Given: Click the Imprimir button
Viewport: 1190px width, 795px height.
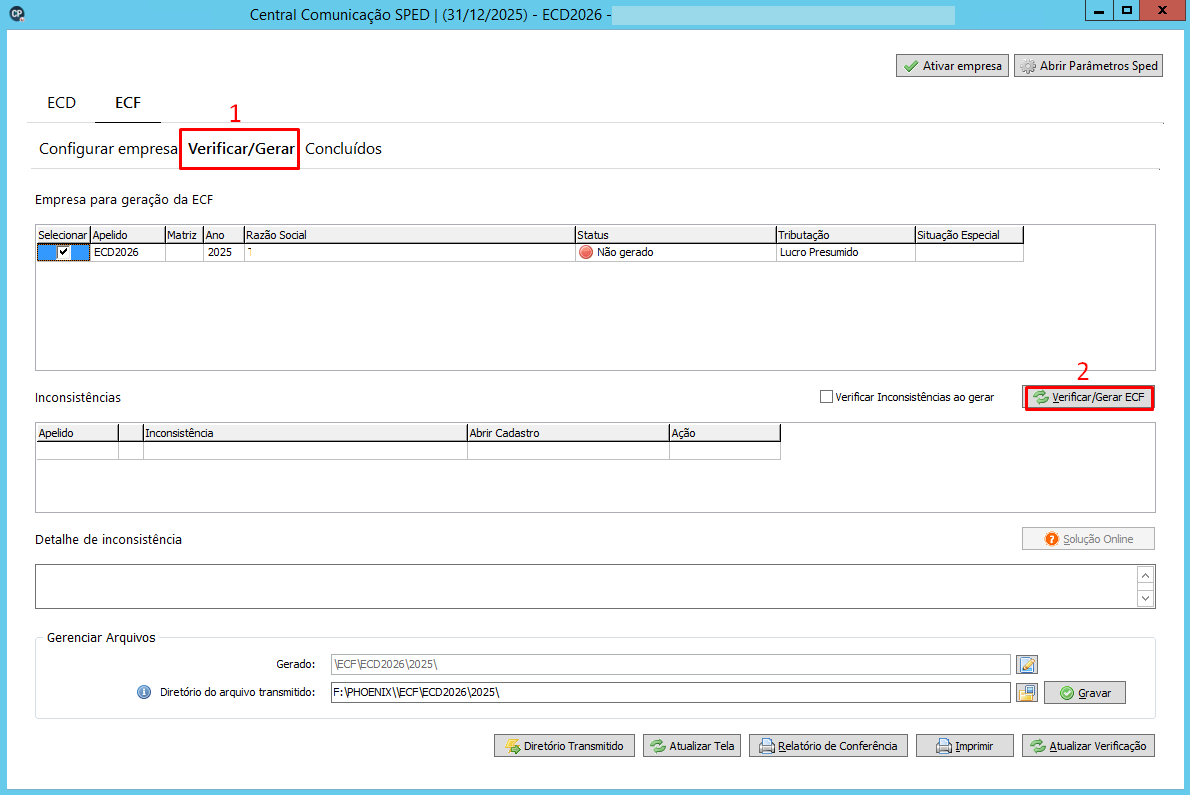Looking at the screenshot, I should pos(965,746).
